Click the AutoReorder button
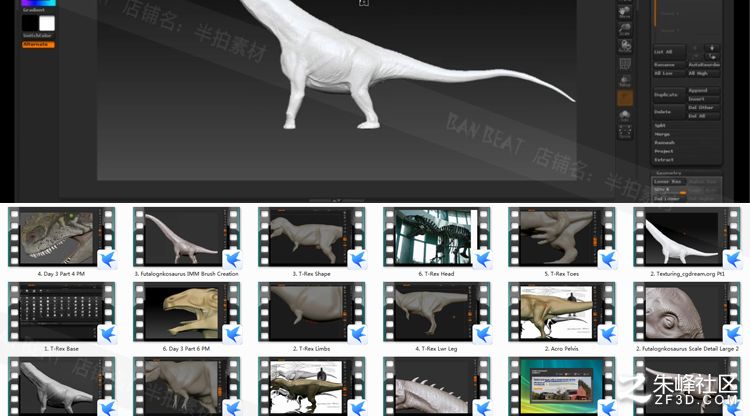 (x=704, y=65)
